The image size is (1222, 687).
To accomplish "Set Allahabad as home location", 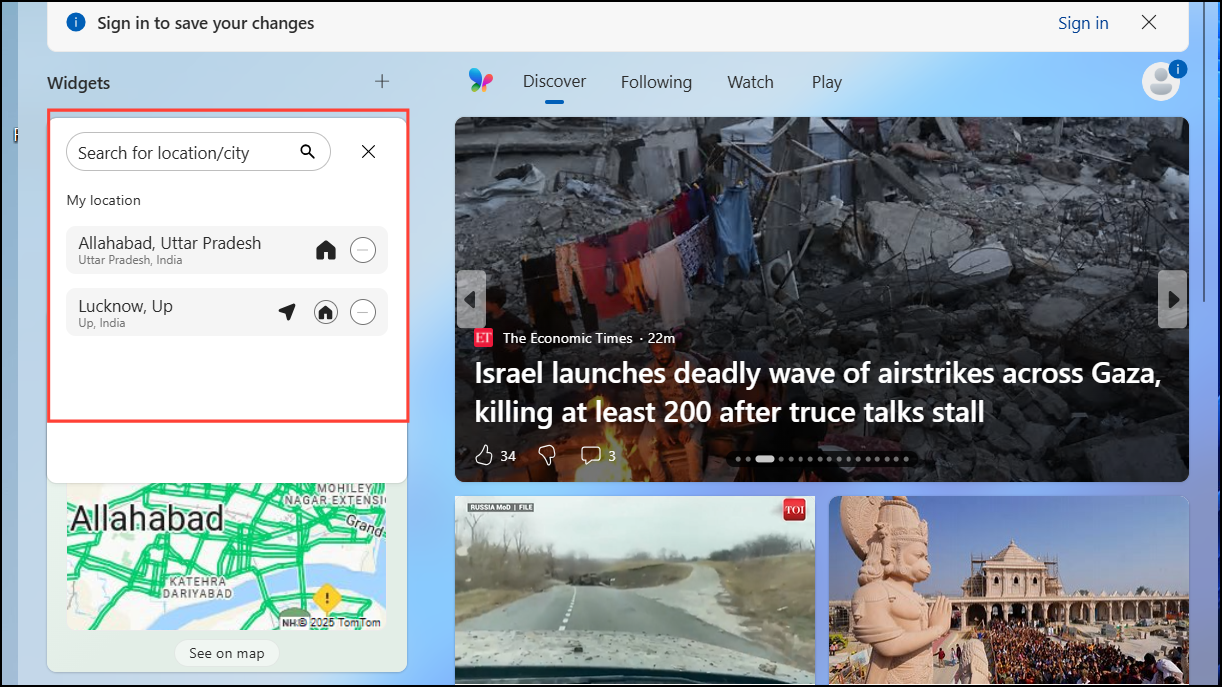I will pos(326,249).
